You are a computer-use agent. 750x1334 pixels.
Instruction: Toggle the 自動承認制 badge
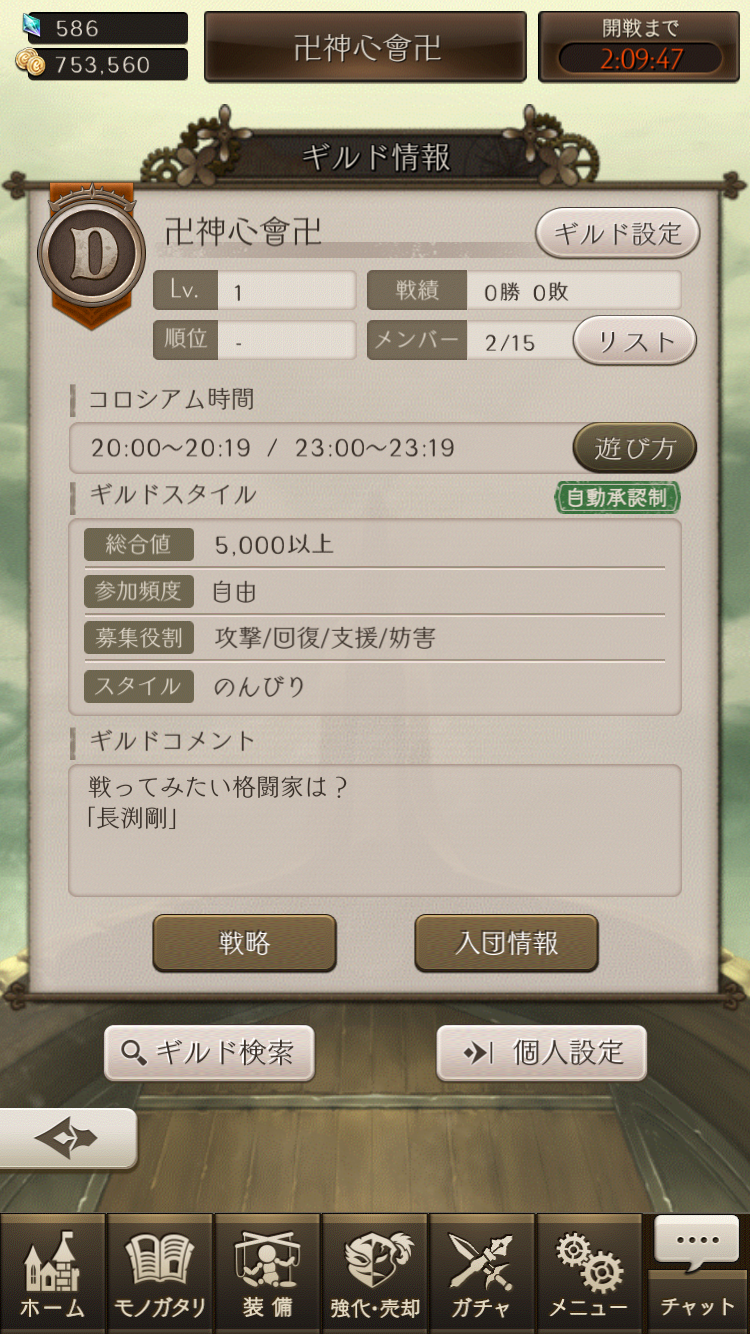(x=617, y=498)
